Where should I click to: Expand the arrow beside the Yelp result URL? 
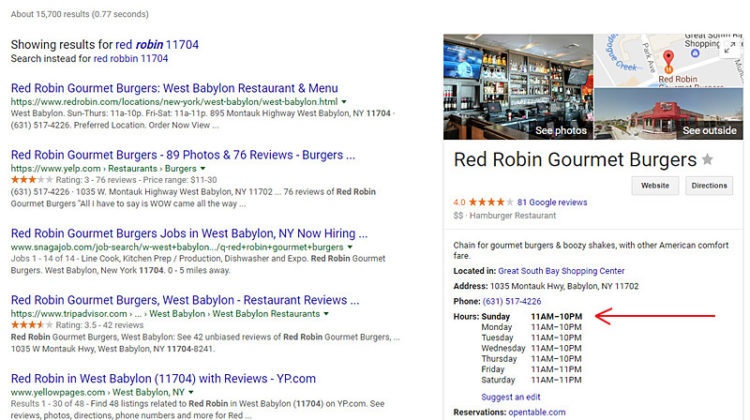203,168
